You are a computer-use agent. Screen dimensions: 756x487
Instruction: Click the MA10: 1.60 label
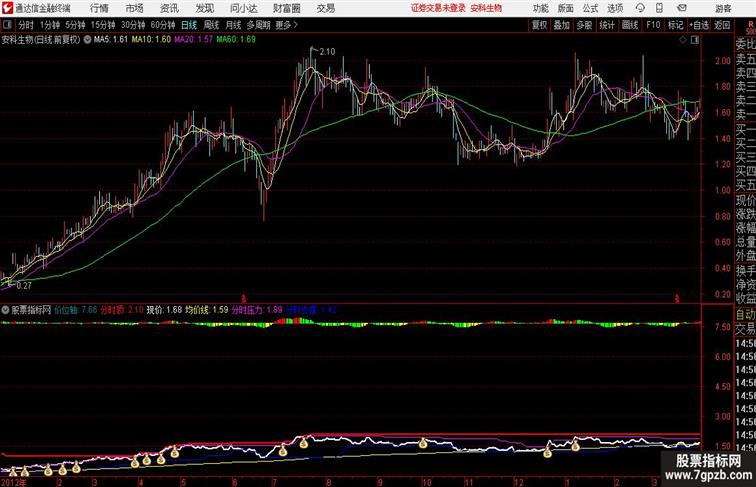coord(151,40)
